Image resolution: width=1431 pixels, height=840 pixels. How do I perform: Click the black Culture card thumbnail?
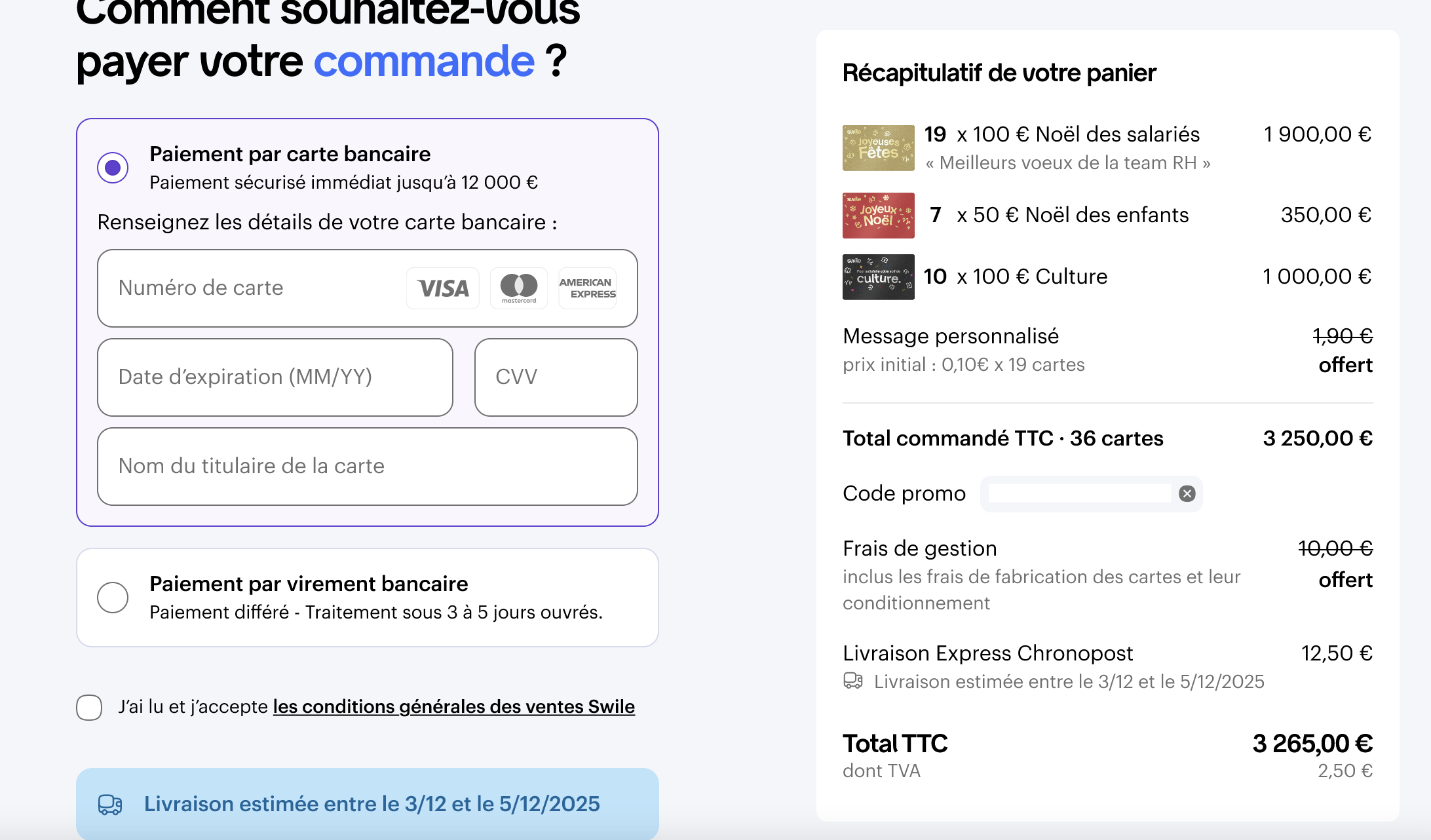pyautogui.click(x=878, y=277)
